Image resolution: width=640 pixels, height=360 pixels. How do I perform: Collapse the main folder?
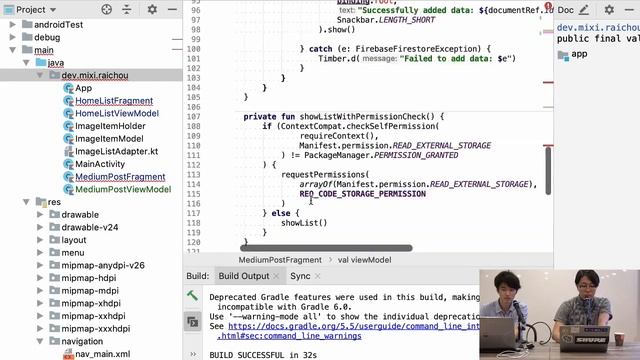click(x=13, y=50)
